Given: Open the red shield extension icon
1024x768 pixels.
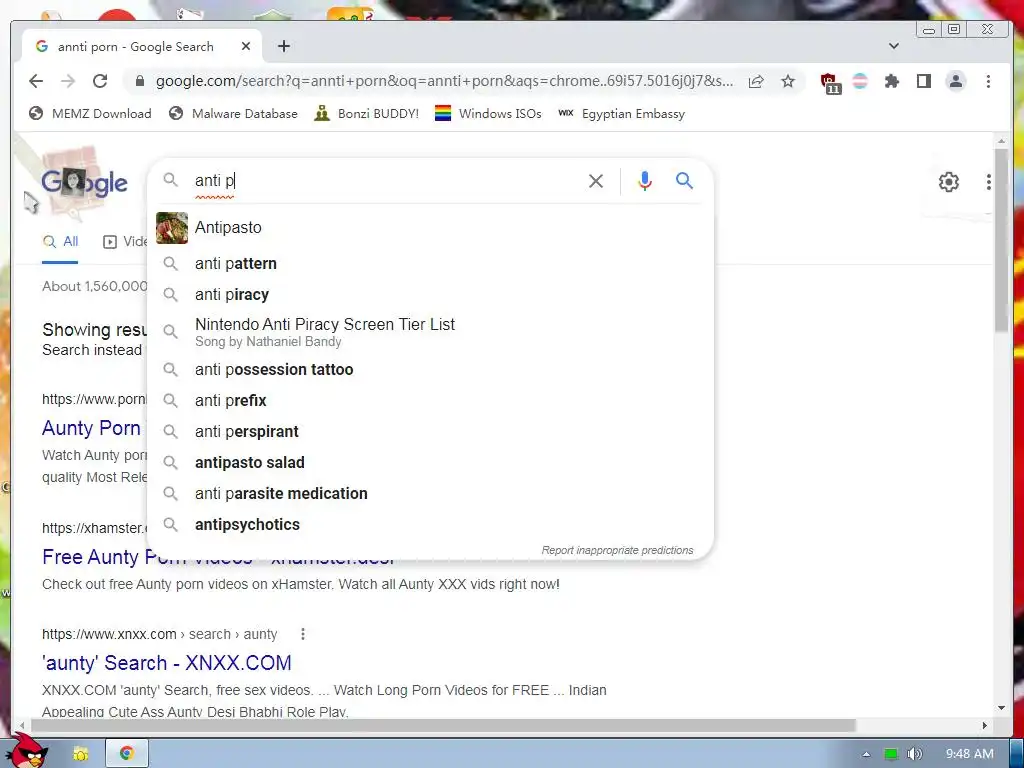Looking at the screenshot, I should coord(830,83).
